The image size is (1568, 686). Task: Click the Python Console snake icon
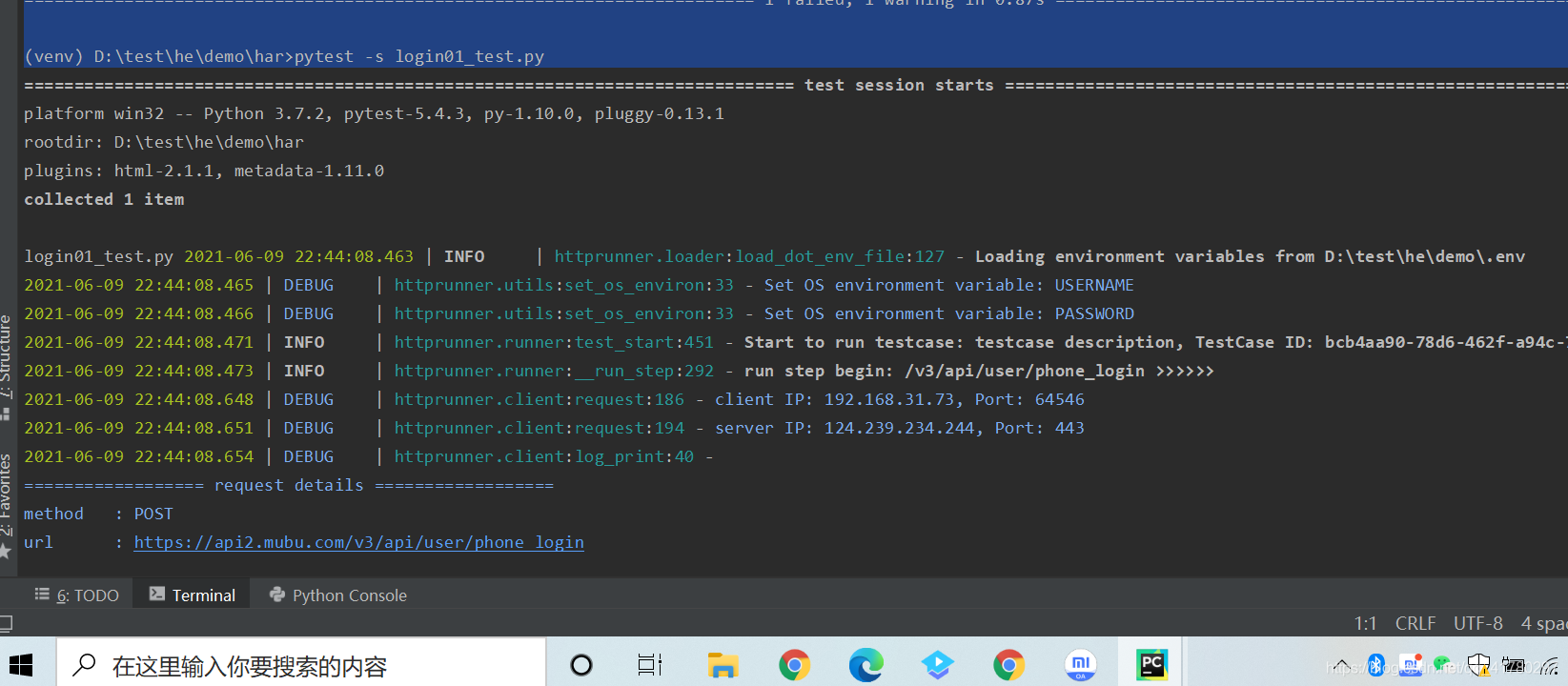click(277, 595)
